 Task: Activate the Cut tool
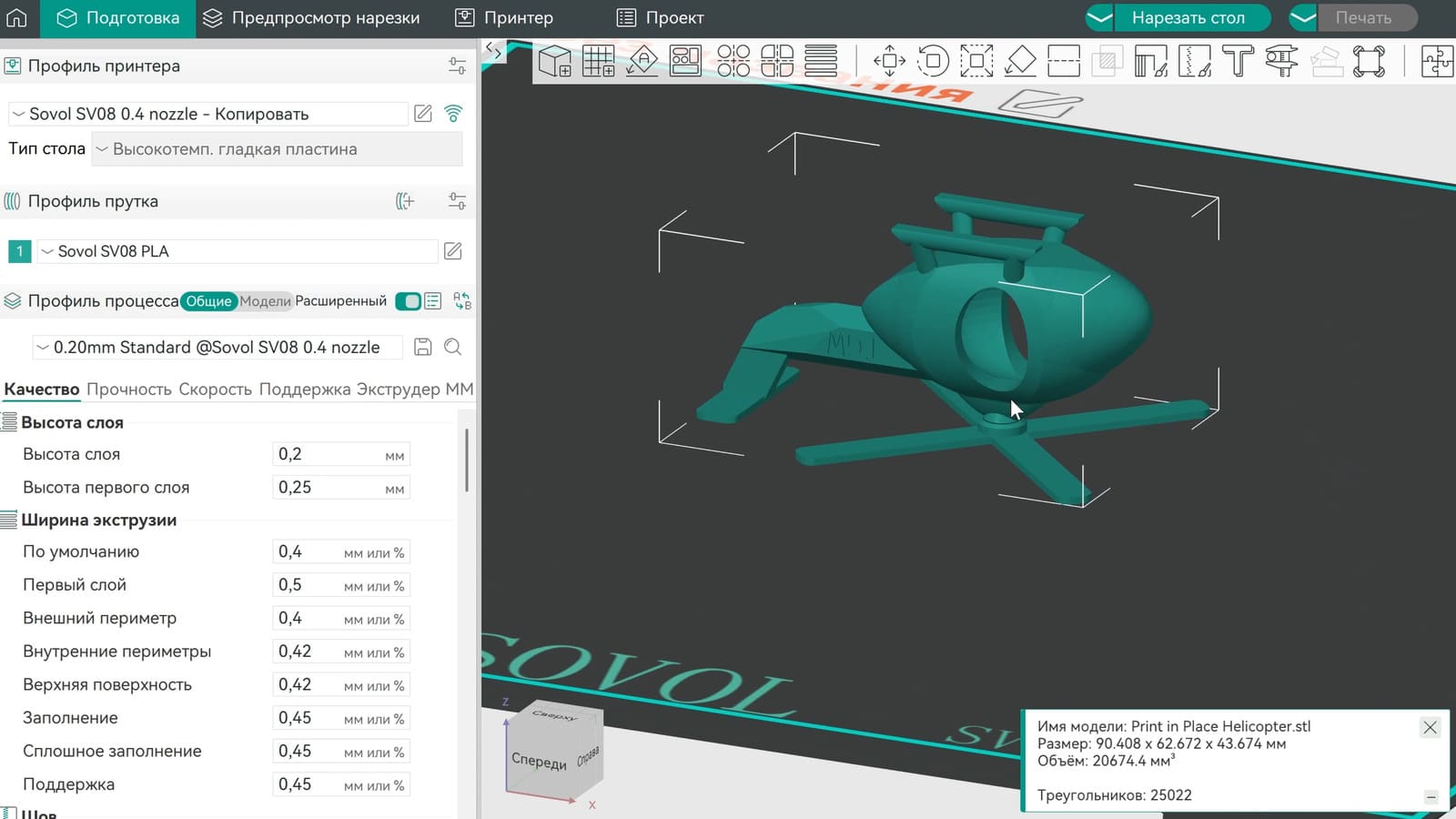click(1063, 61)
